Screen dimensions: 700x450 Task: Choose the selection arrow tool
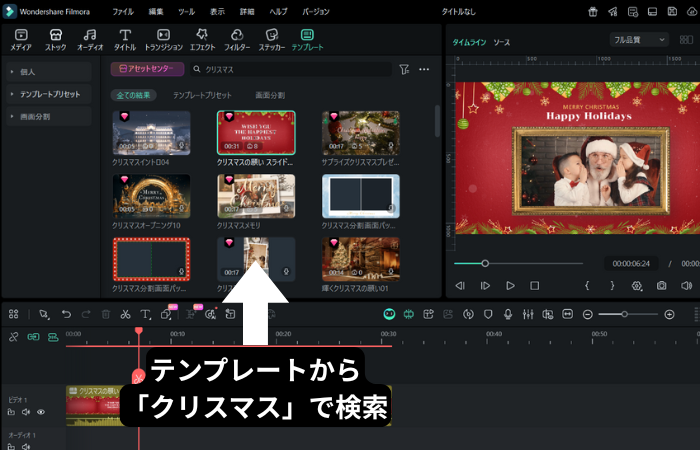44,314
